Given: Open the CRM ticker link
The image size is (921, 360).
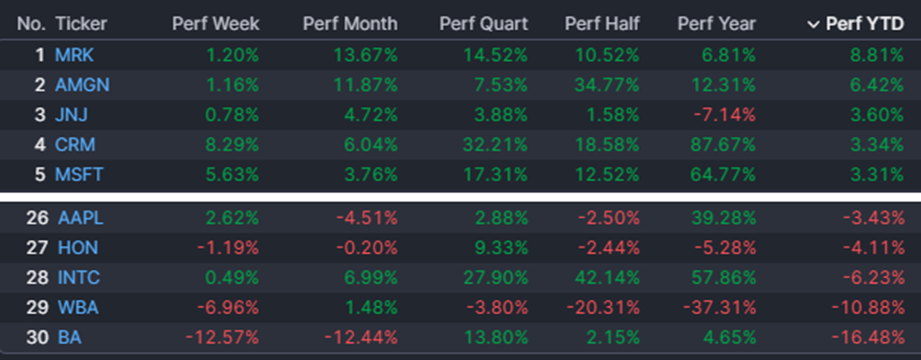Looking at the screenshot, I should pos(75,144).
